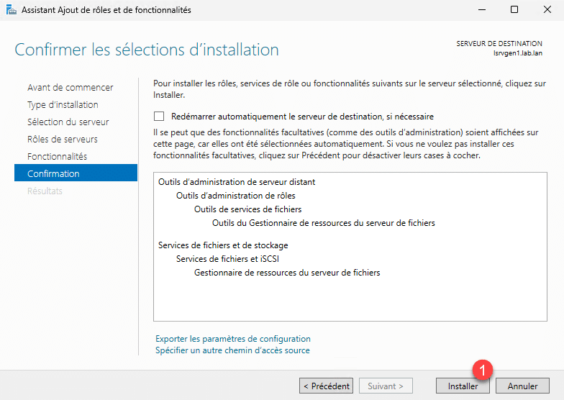Image resolution: width=564 pixels, height=400 pixels.
Task: Switch to the Fonctionnalités step
Action: (x=57, y=156)
